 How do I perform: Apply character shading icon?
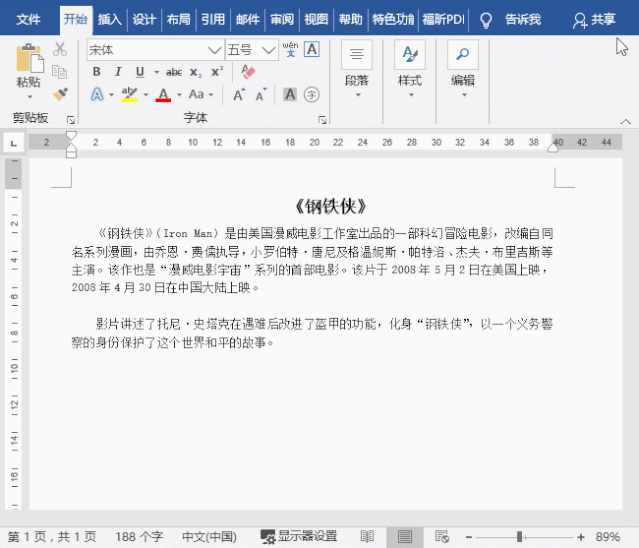pyautogui.click(x=290, y=95)
